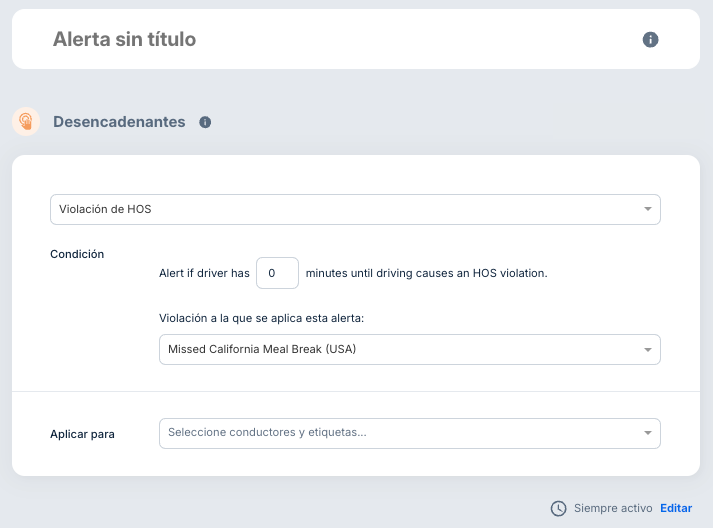Viewport: 713px width, 528px height.
Task: Click the Siempre activo schedule text
Action: point(613,508)
